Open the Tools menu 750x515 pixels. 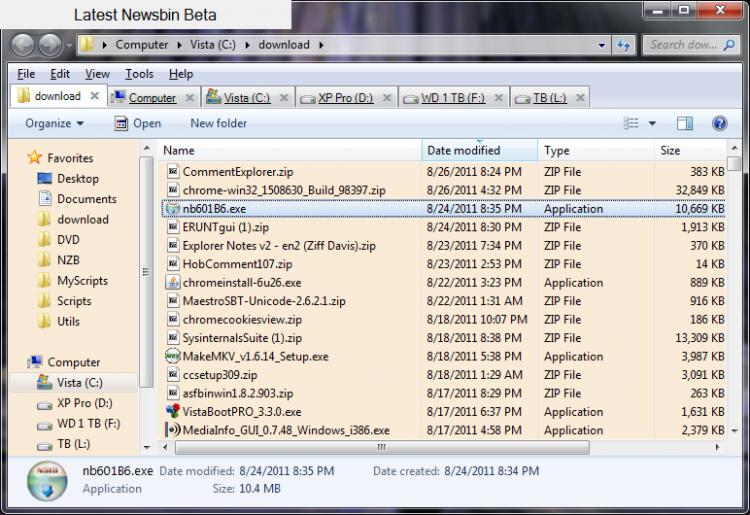coord(139,74)
